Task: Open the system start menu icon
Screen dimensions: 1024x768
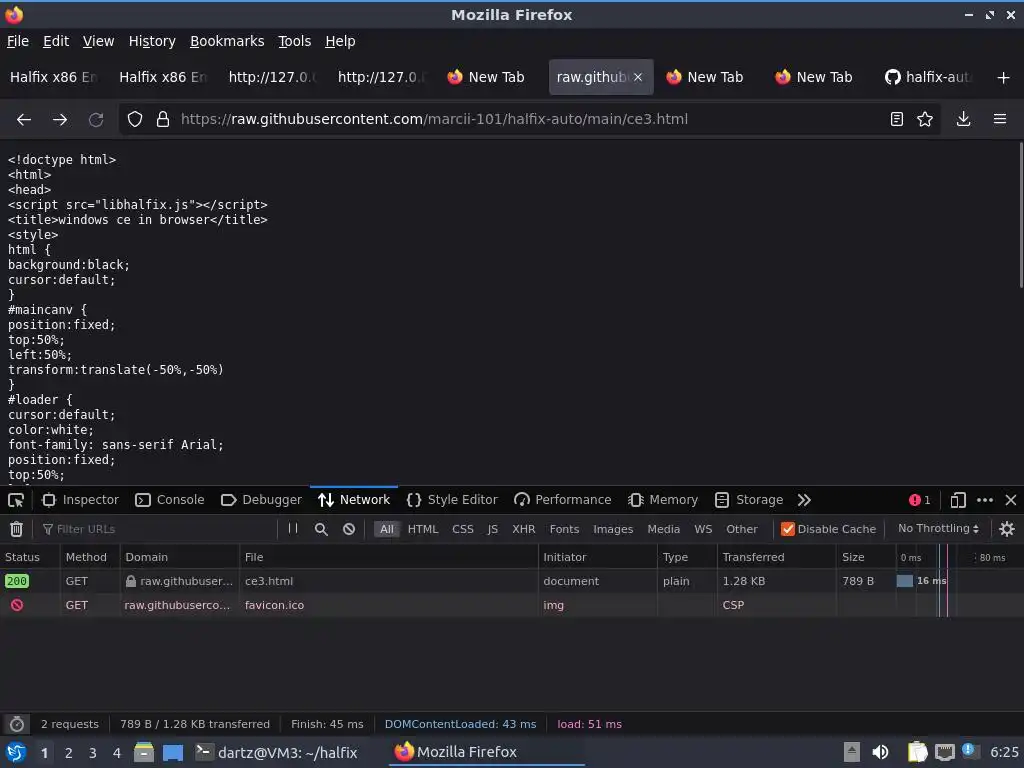Action: (x=16, y=752)
